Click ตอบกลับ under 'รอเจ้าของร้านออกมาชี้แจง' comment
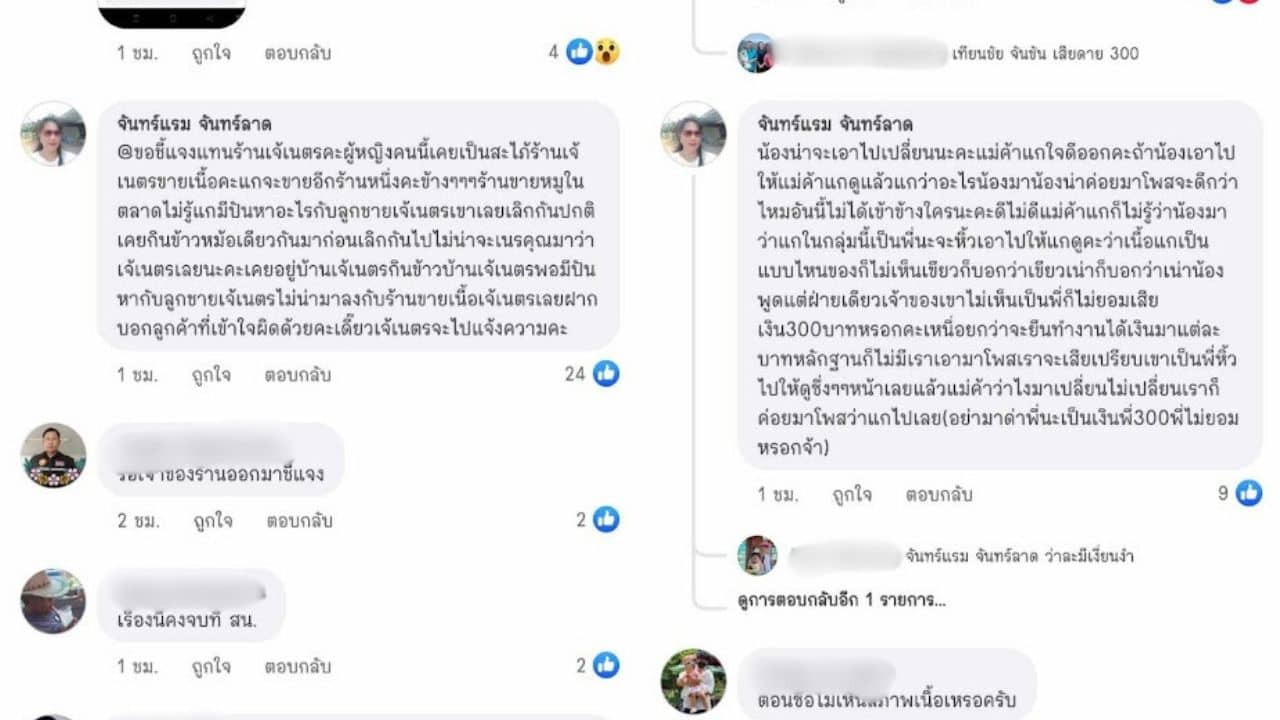Image resolution: width=1280 pixels, height=720 pixels. coord(298,521)
